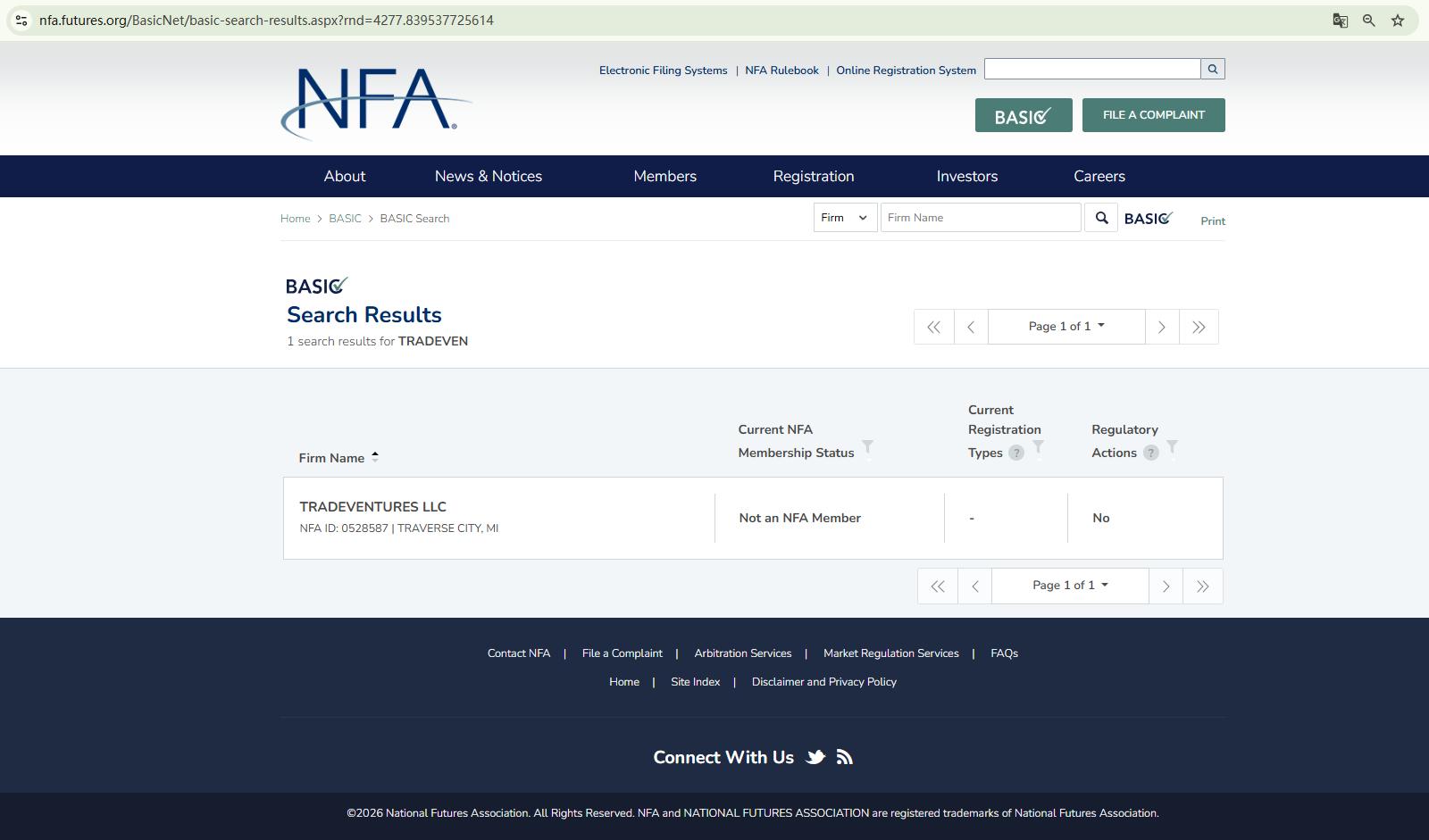This screenshot has height=840, width=1429.
Task: Click the Firm Name search magnifier button
Action: [1101, 218]
